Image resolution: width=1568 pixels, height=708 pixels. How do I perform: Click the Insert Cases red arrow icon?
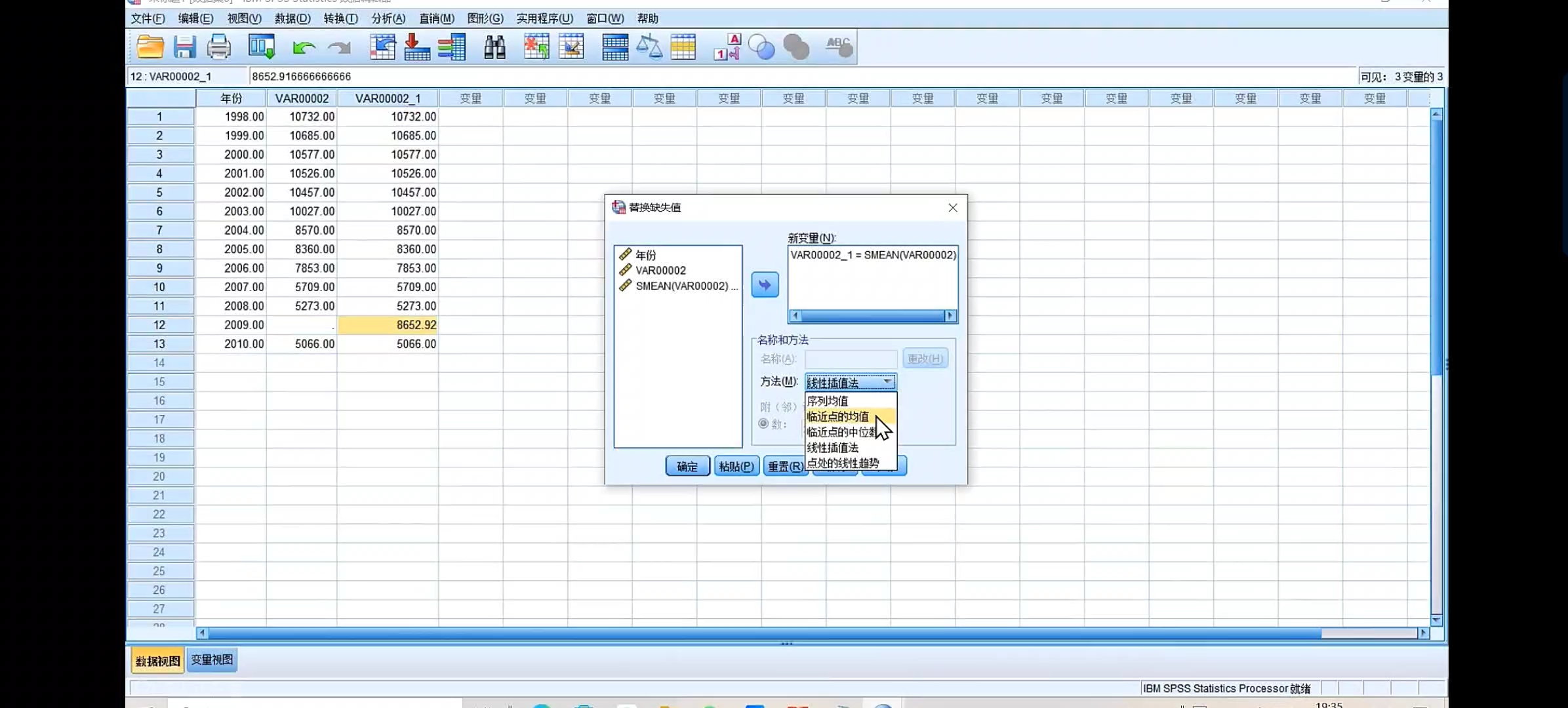point(416,47)
